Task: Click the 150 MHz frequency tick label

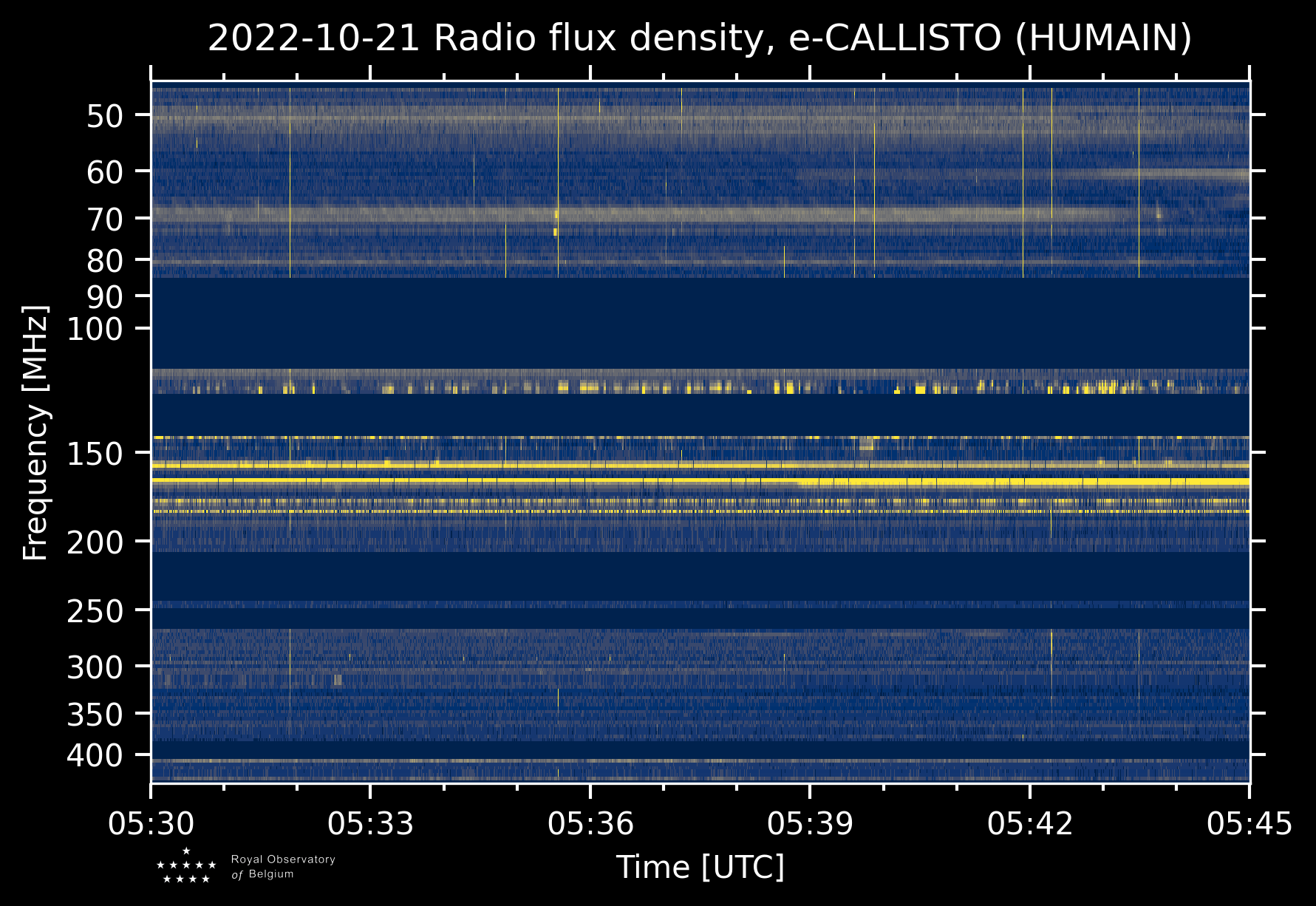Action: click(x=95, y=454)
